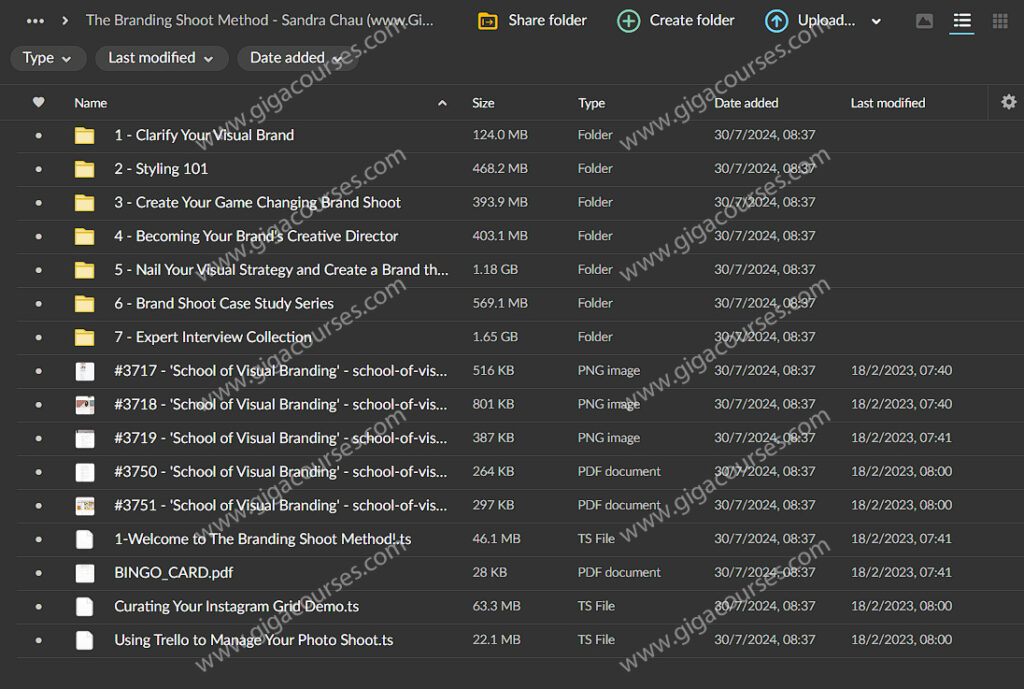Expand the Upload options chevron
Screen dimensions: 1024x689
(x=877, y=21)
